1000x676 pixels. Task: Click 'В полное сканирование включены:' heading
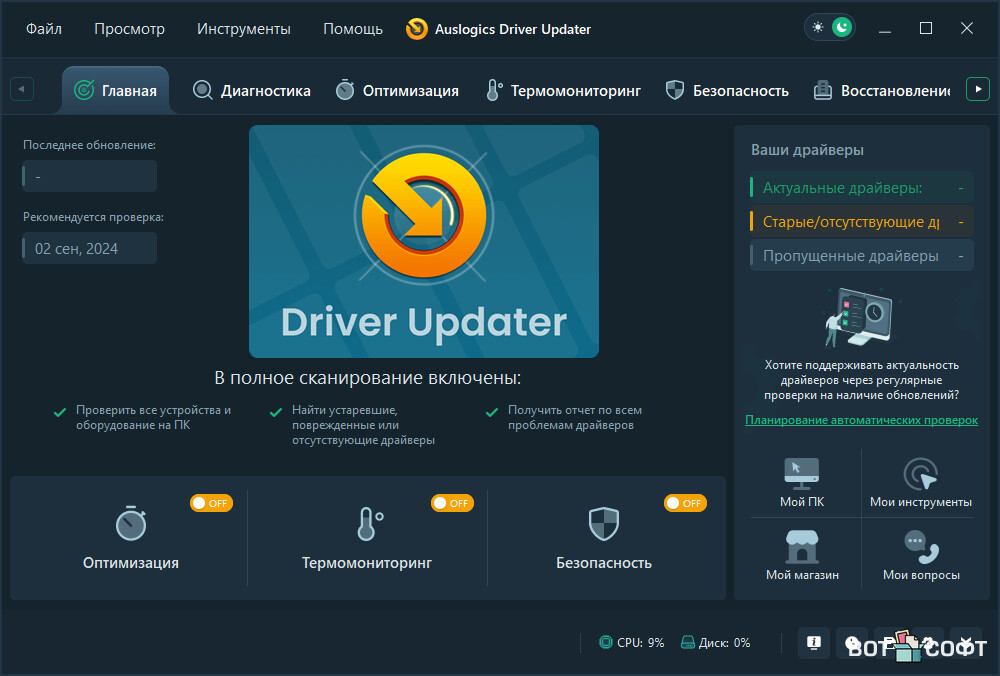pos(367,378)
